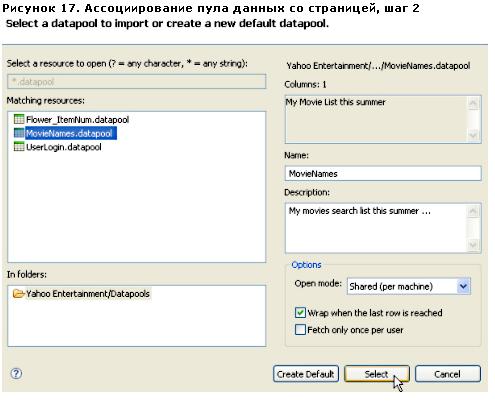Click the UserLogin.datapool table icon
The height and width of the screenshot is (401, 495).
click(x=19, y=147)
